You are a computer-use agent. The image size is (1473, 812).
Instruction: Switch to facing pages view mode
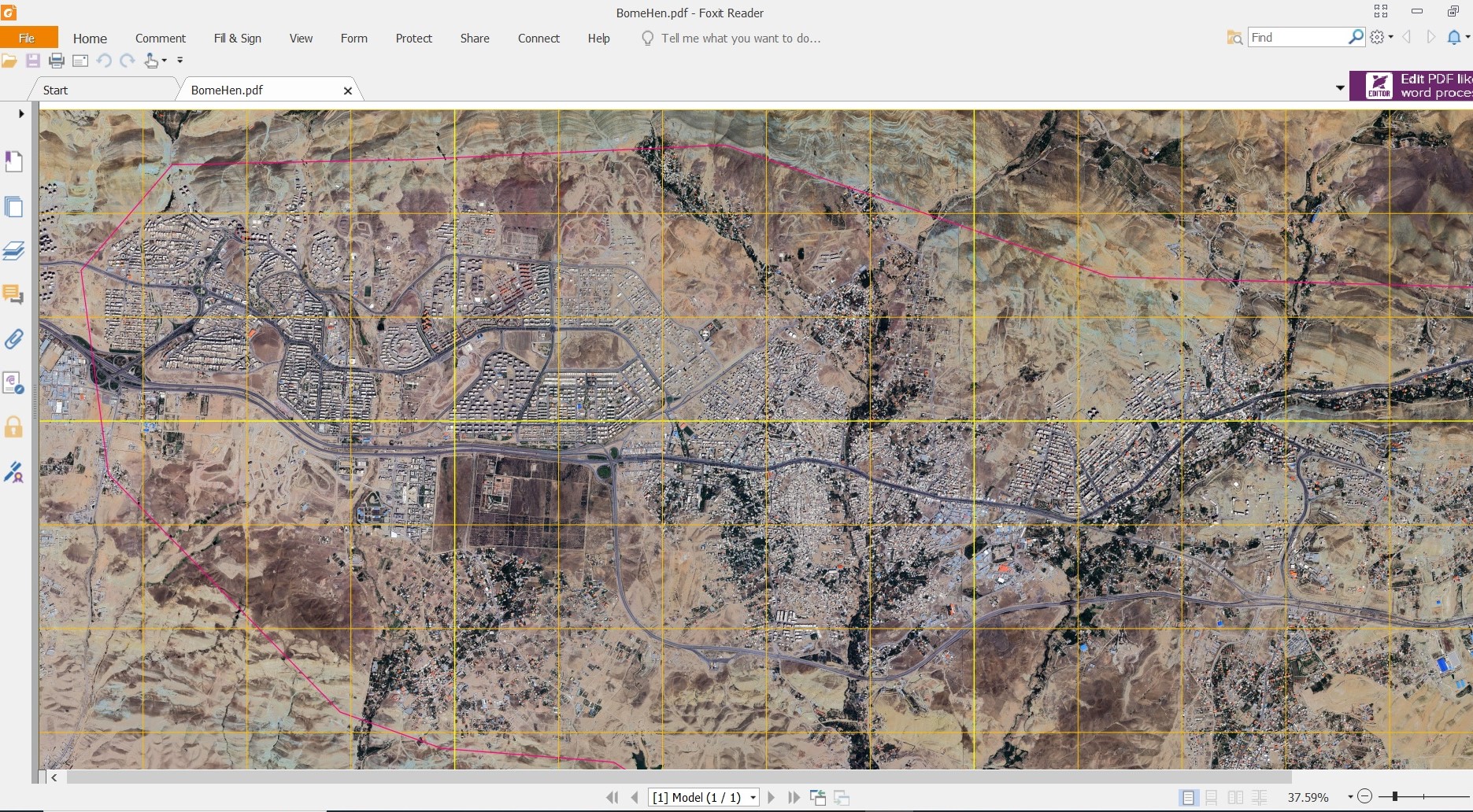coord(1235,798)
